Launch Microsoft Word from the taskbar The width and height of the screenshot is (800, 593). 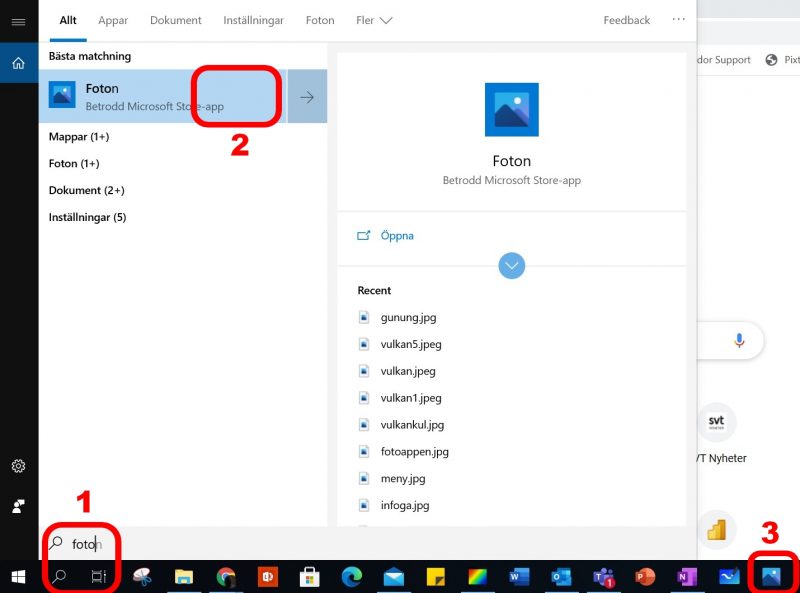(x=519, y=577)
